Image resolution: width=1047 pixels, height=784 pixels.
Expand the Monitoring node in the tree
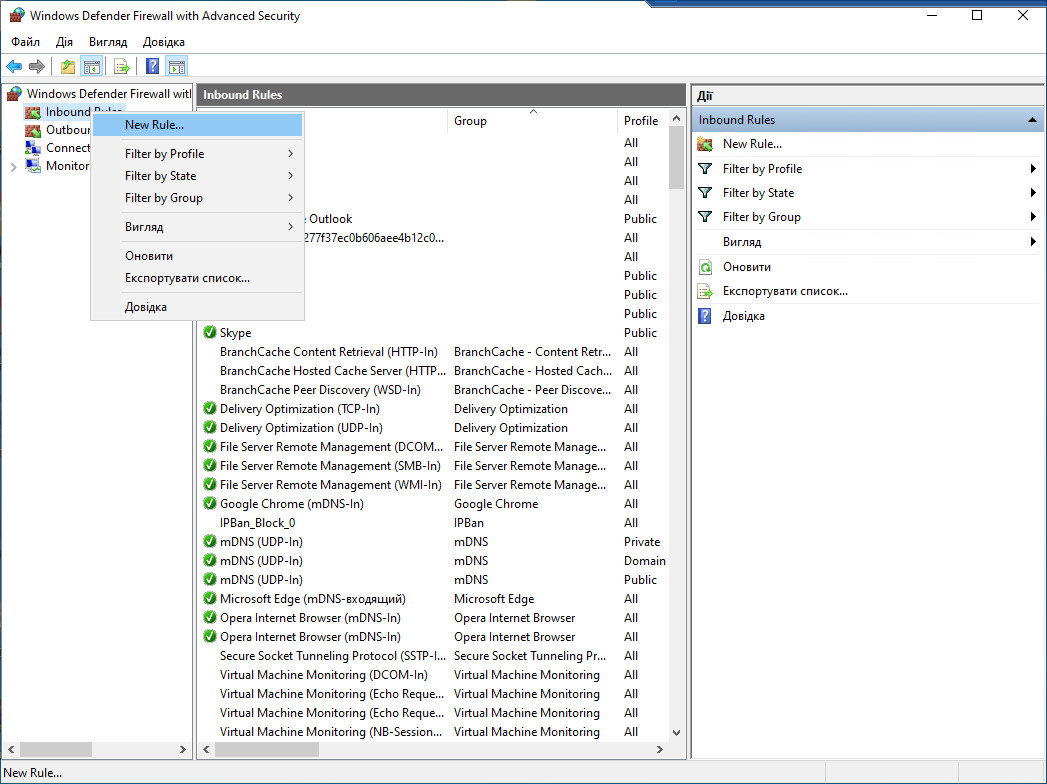(13, 167)
